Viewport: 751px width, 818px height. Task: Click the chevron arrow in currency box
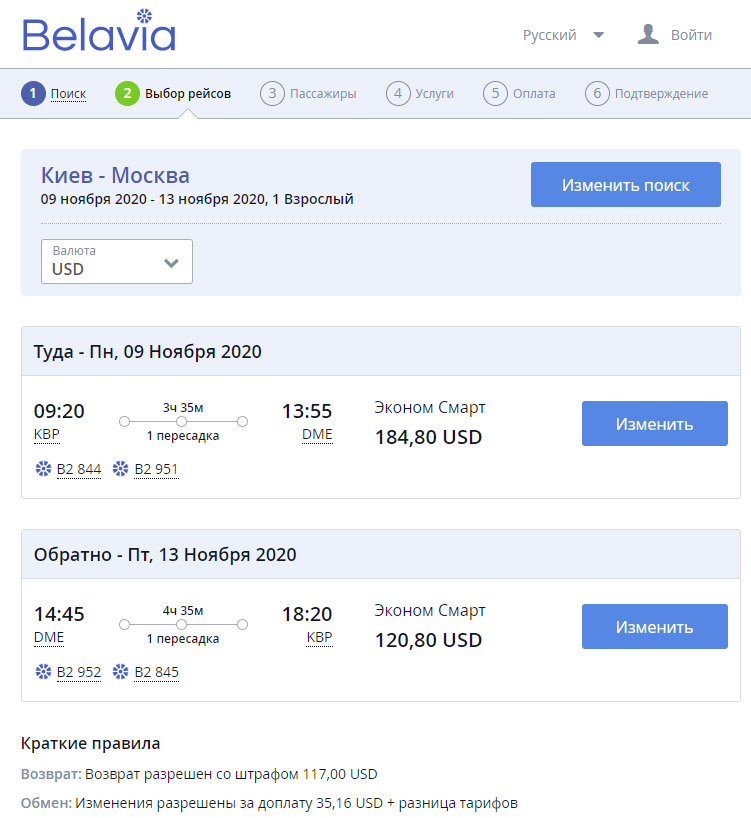(171, 263)
